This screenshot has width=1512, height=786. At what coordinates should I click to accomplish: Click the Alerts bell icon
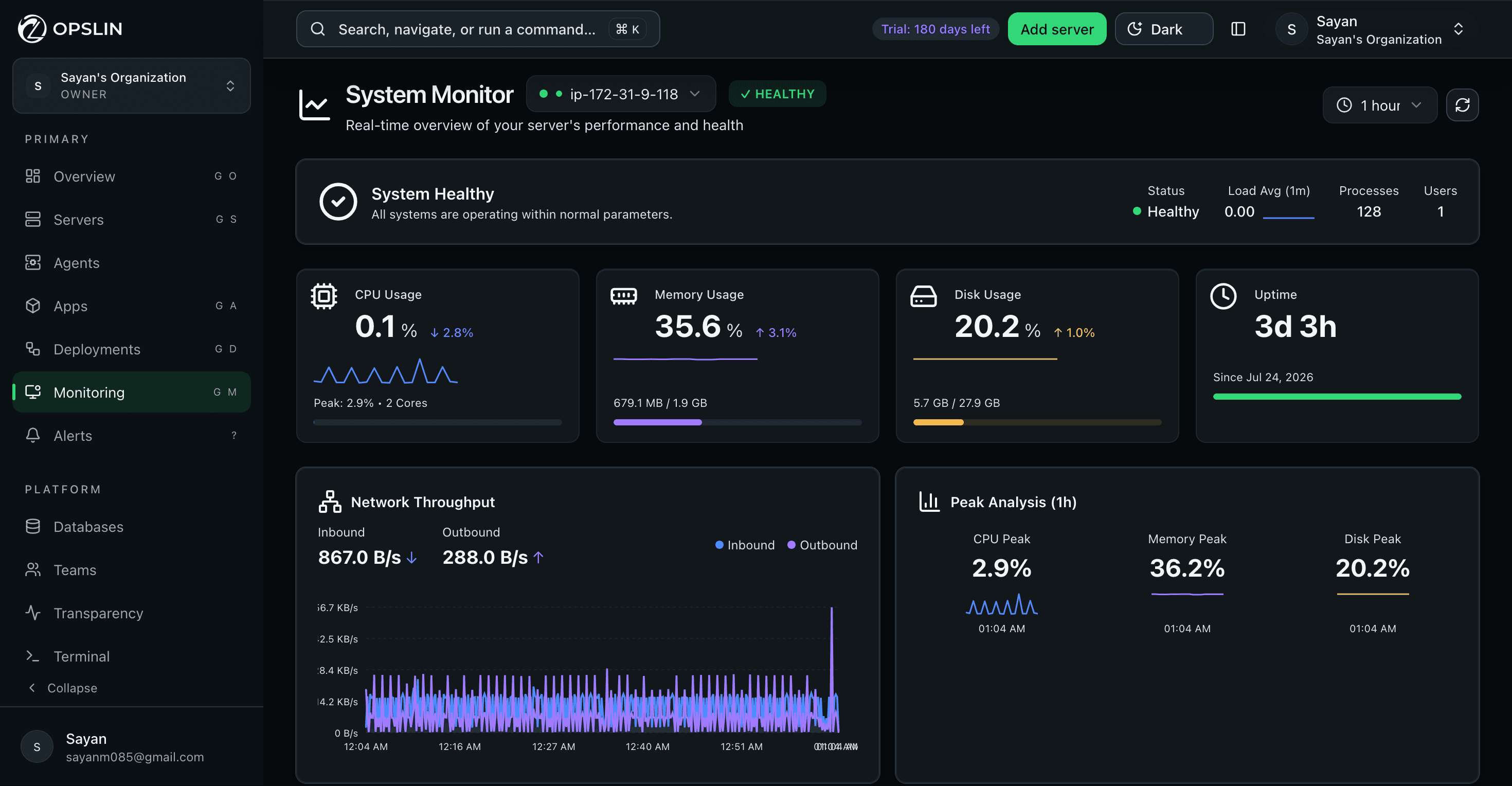pos(33,435)
